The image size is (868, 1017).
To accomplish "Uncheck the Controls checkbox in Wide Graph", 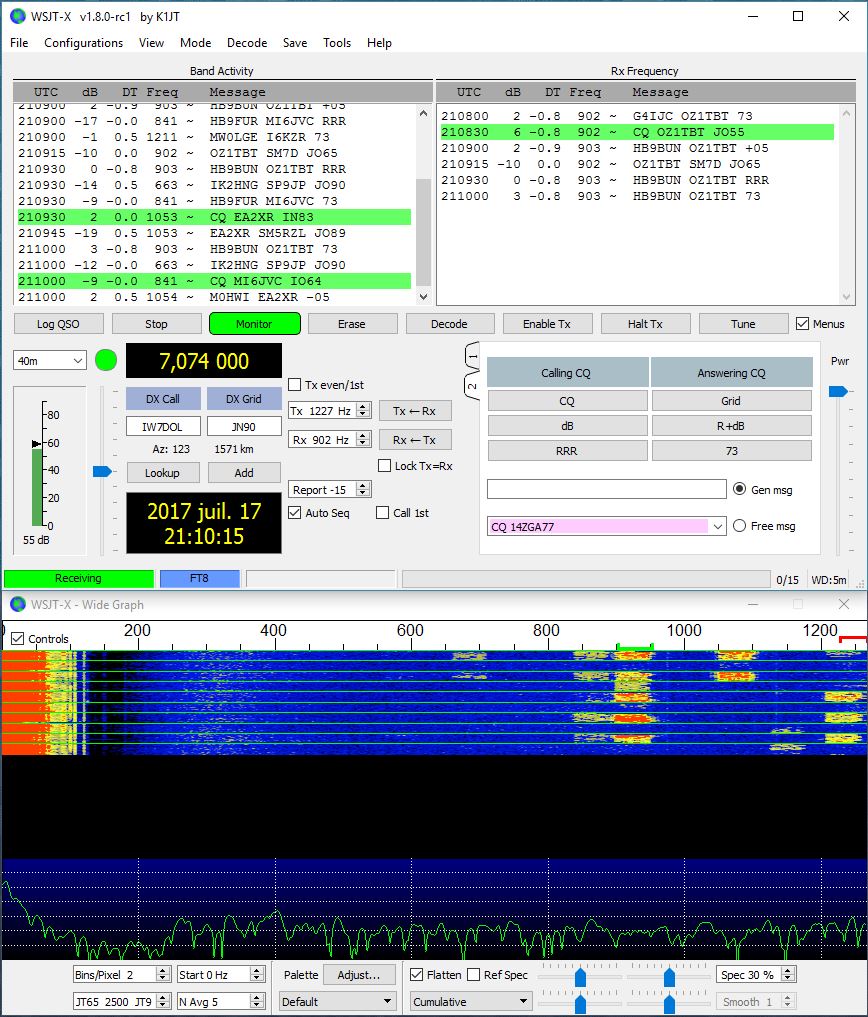I will tap(18, 638).
